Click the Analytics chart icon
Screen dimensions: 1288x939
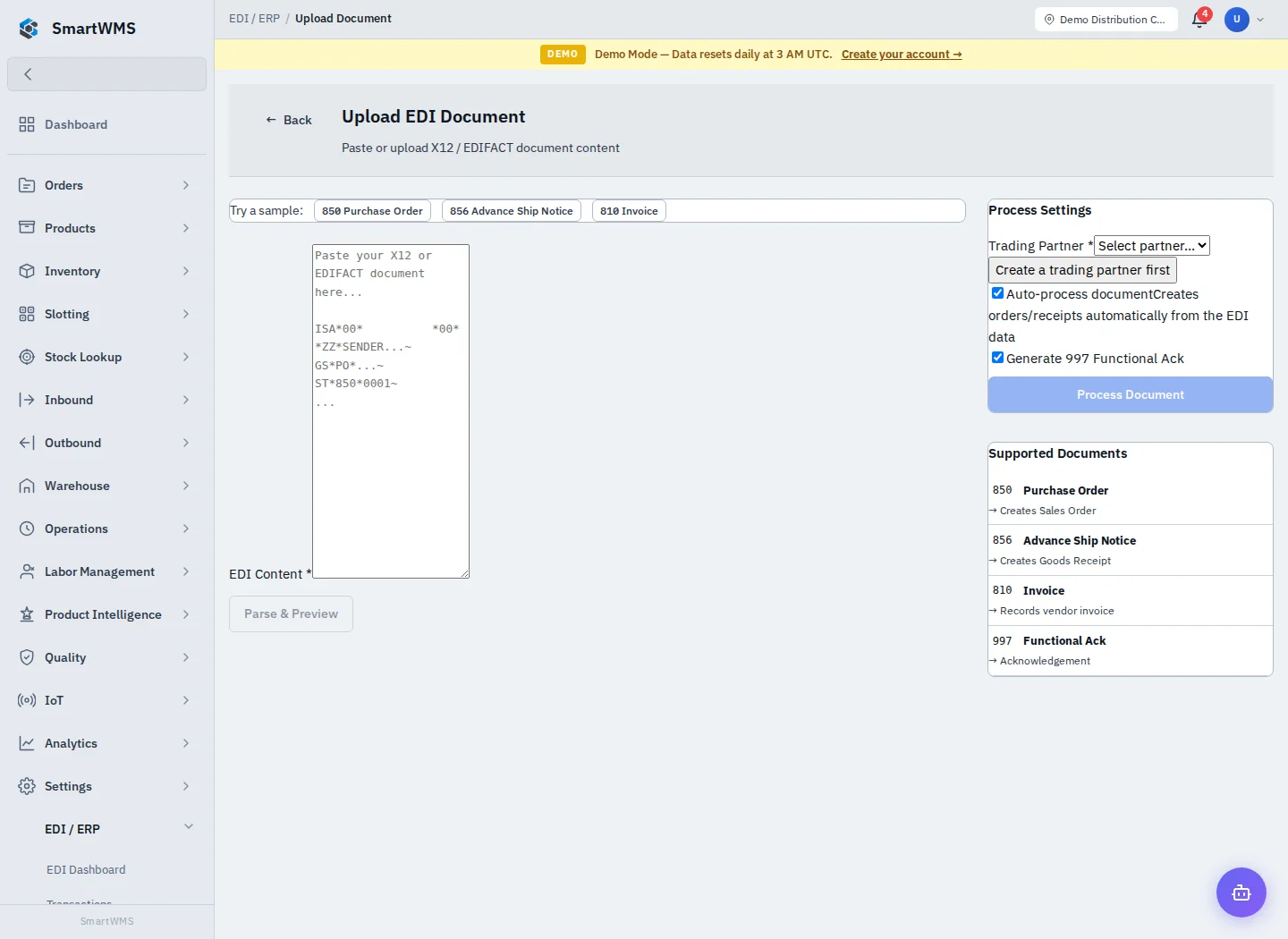point(27,743)
